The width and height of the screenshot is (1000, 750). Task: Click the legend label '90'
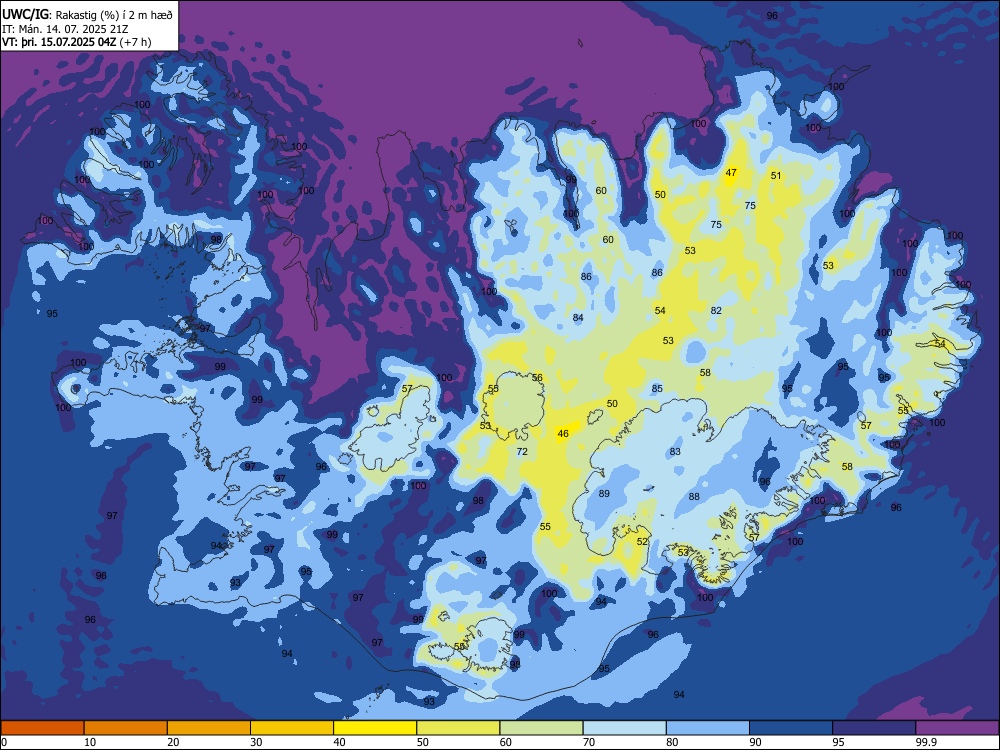tap(755, 742)
